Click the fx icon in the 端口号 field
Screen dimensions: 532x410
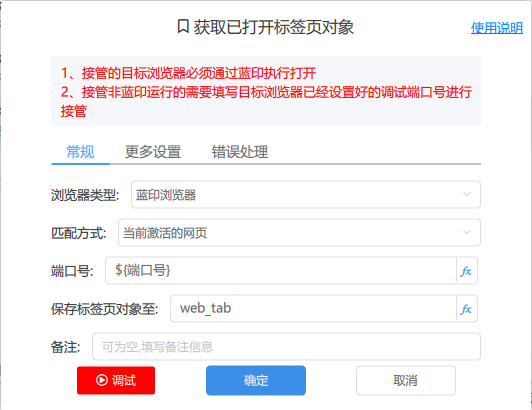pyautogui.click(x=466, y=271)
